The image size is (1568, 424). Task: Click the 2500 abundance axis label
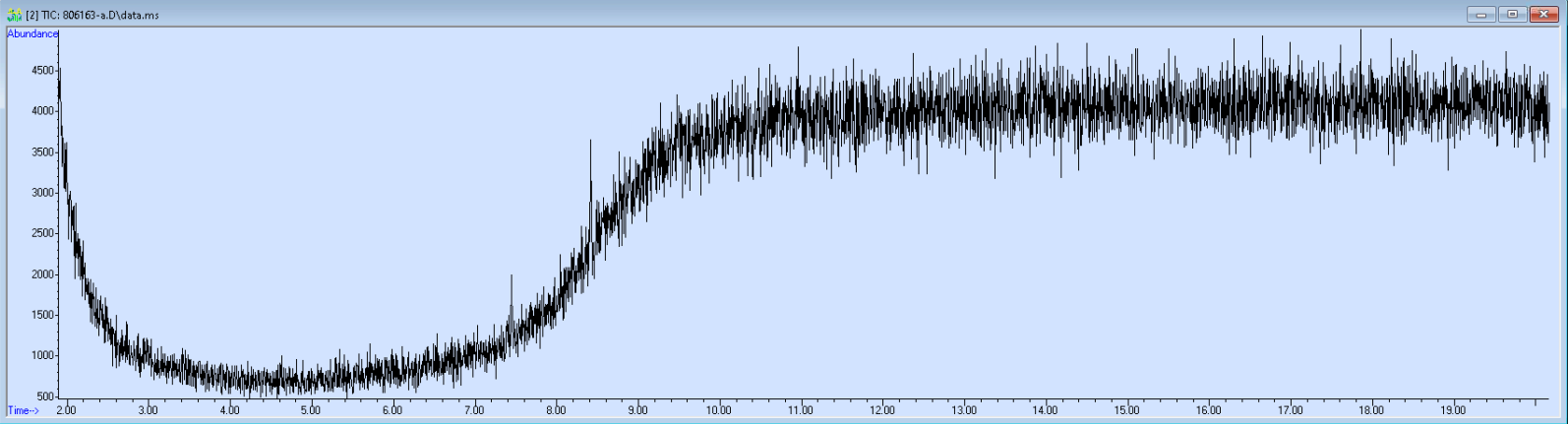pos(42,233)
